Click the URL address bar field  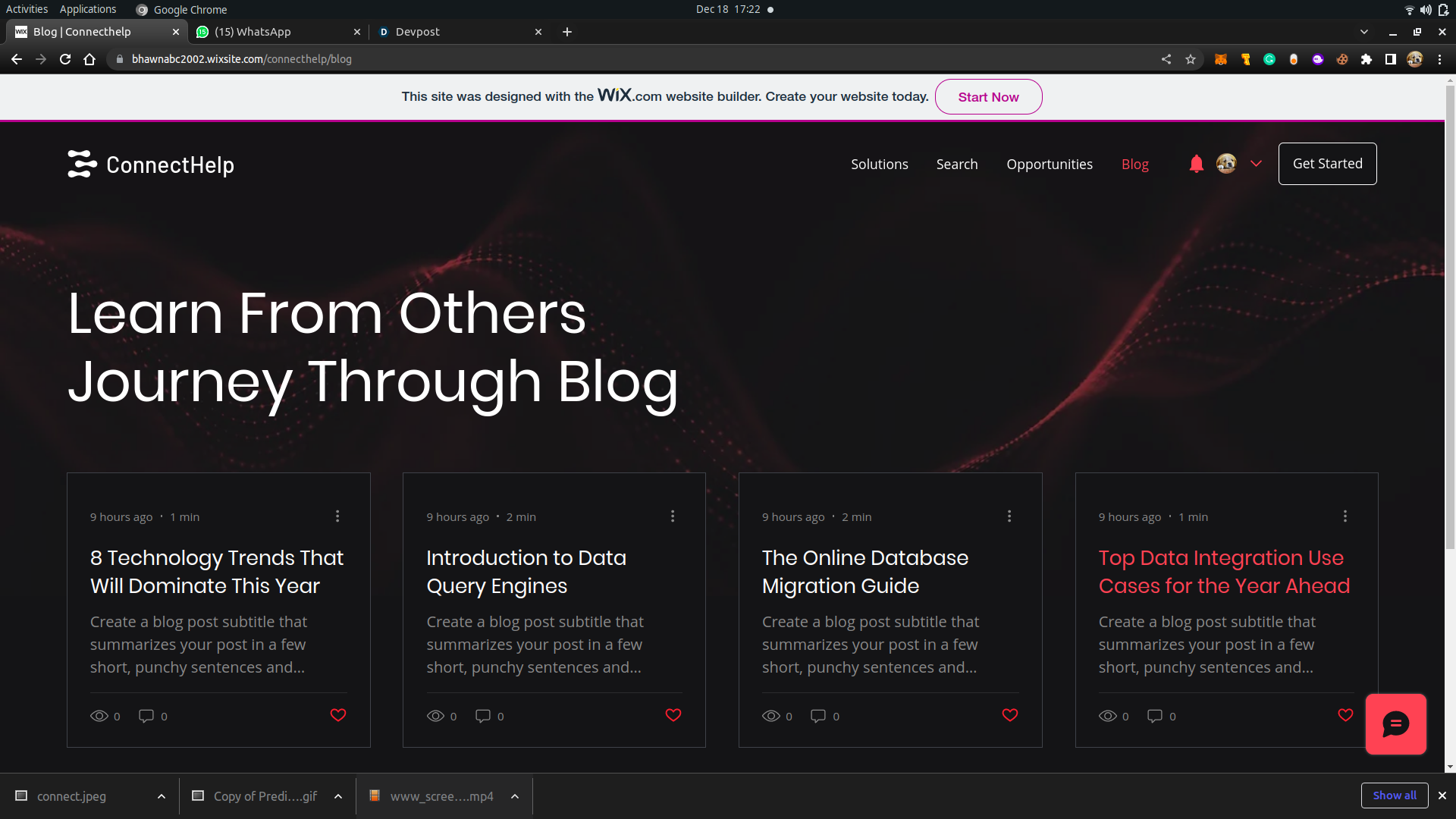(607, 59)
